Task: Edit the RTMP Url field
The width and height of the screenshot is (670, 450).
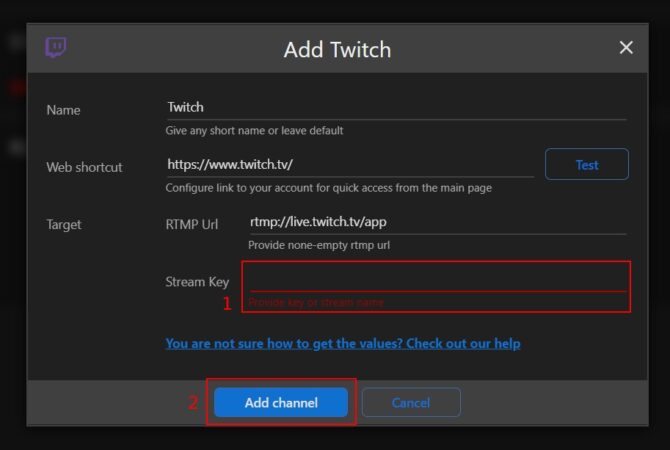Action: point(438,222)
